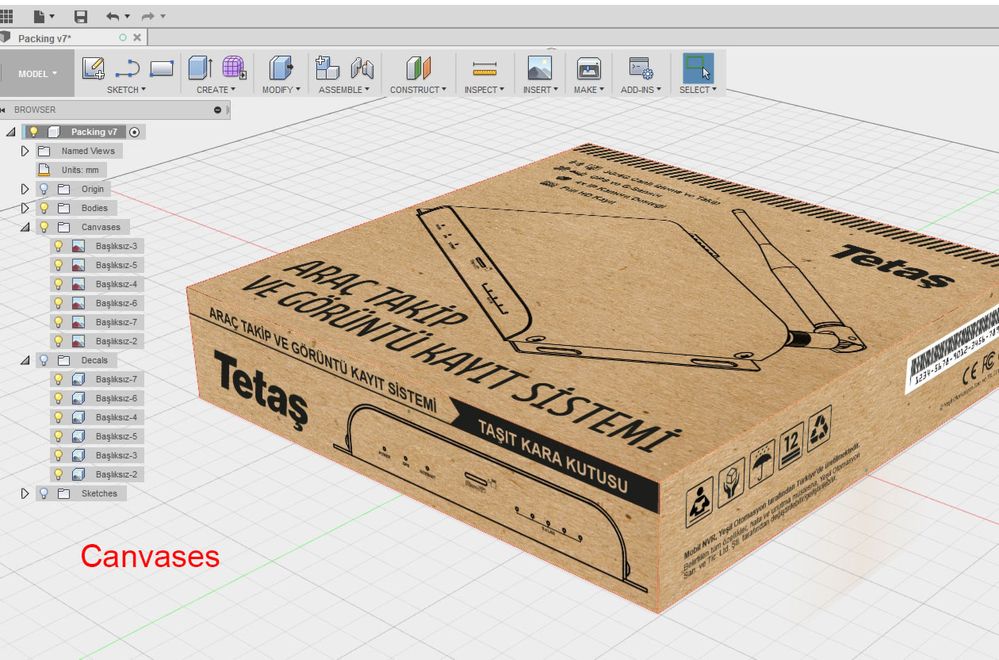
Task: Open the INSERT menu
Action: click(x=540, y=90)
